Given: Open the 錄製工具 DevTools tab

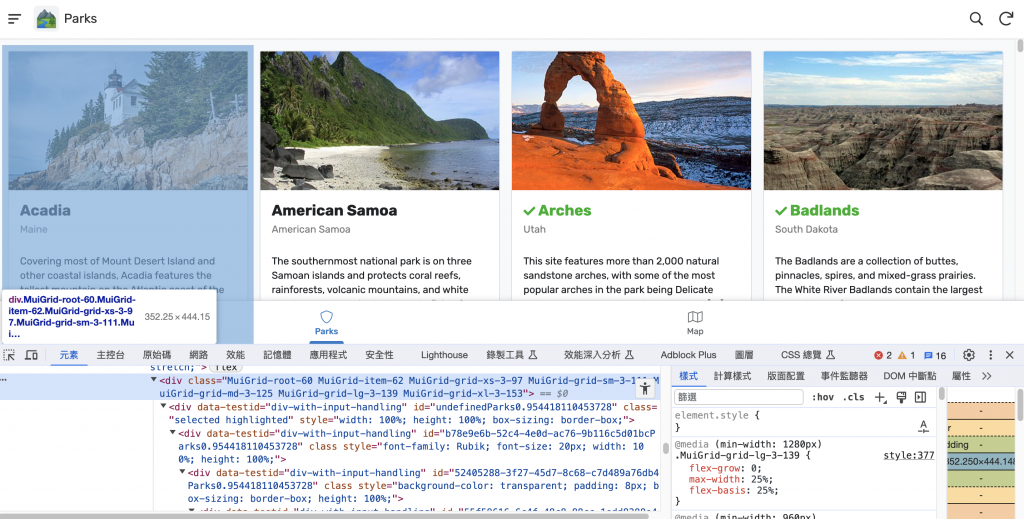Looking at the screenshot, I should [511, 355].
